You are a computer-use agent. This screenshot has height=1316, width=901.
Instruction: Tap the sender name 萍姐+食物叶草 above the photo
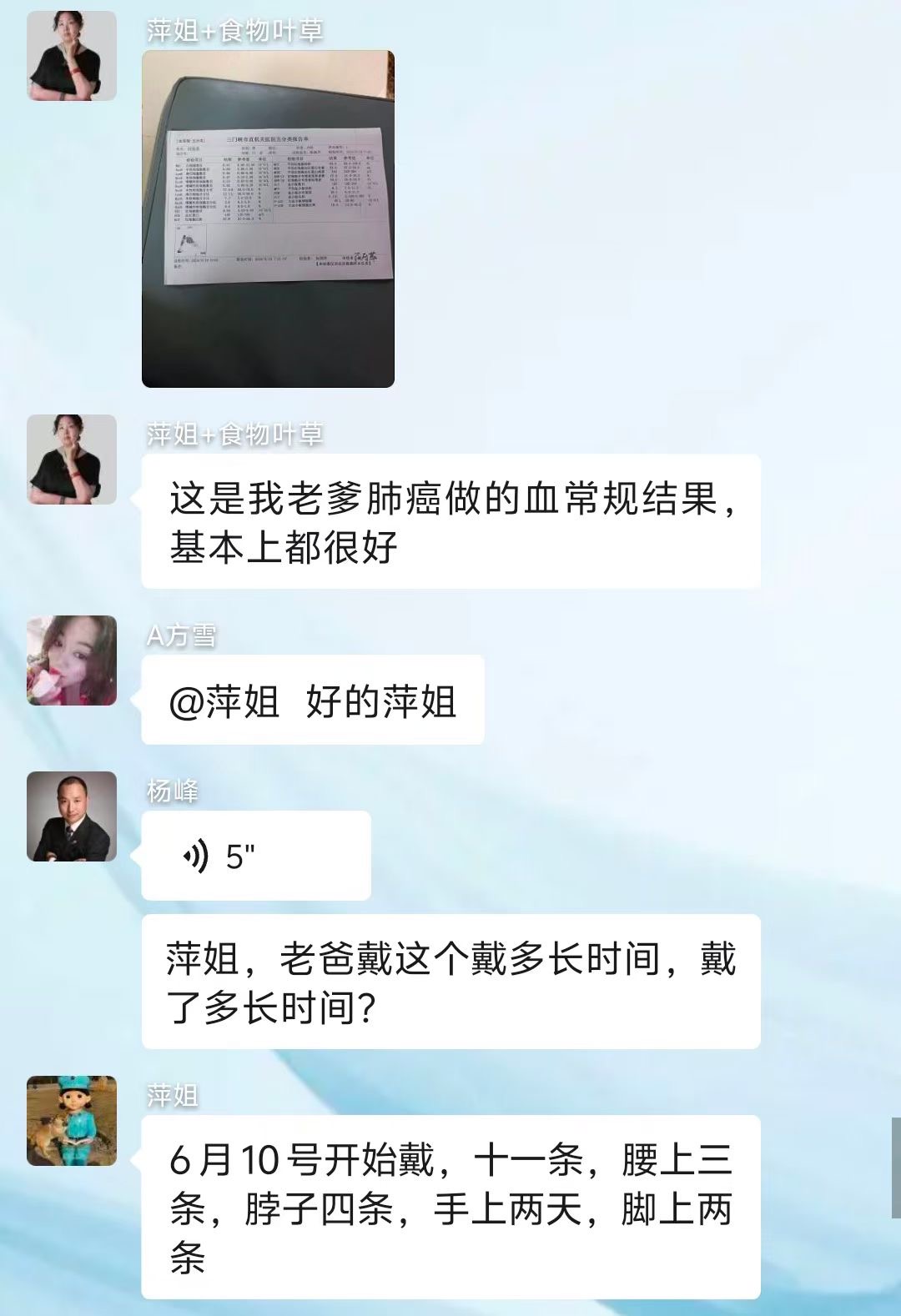[235, 31]
